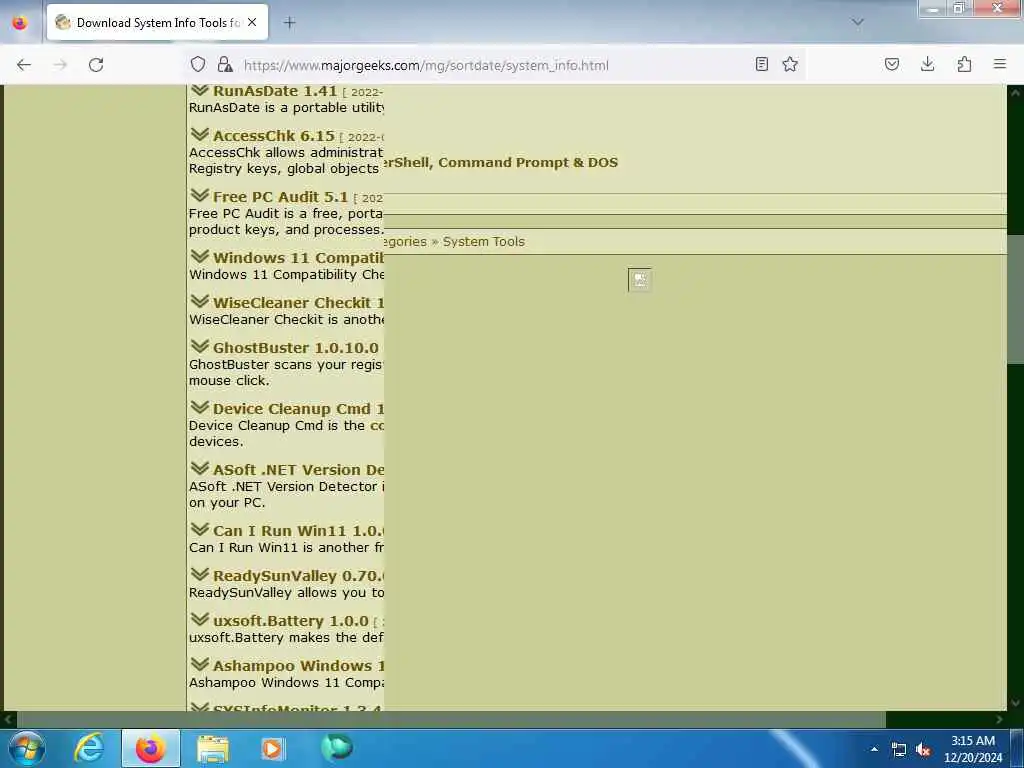Expand the Free PC Audit 5.1 chevron
This screenshot has height=768, width=1024.
click(200, 195)
